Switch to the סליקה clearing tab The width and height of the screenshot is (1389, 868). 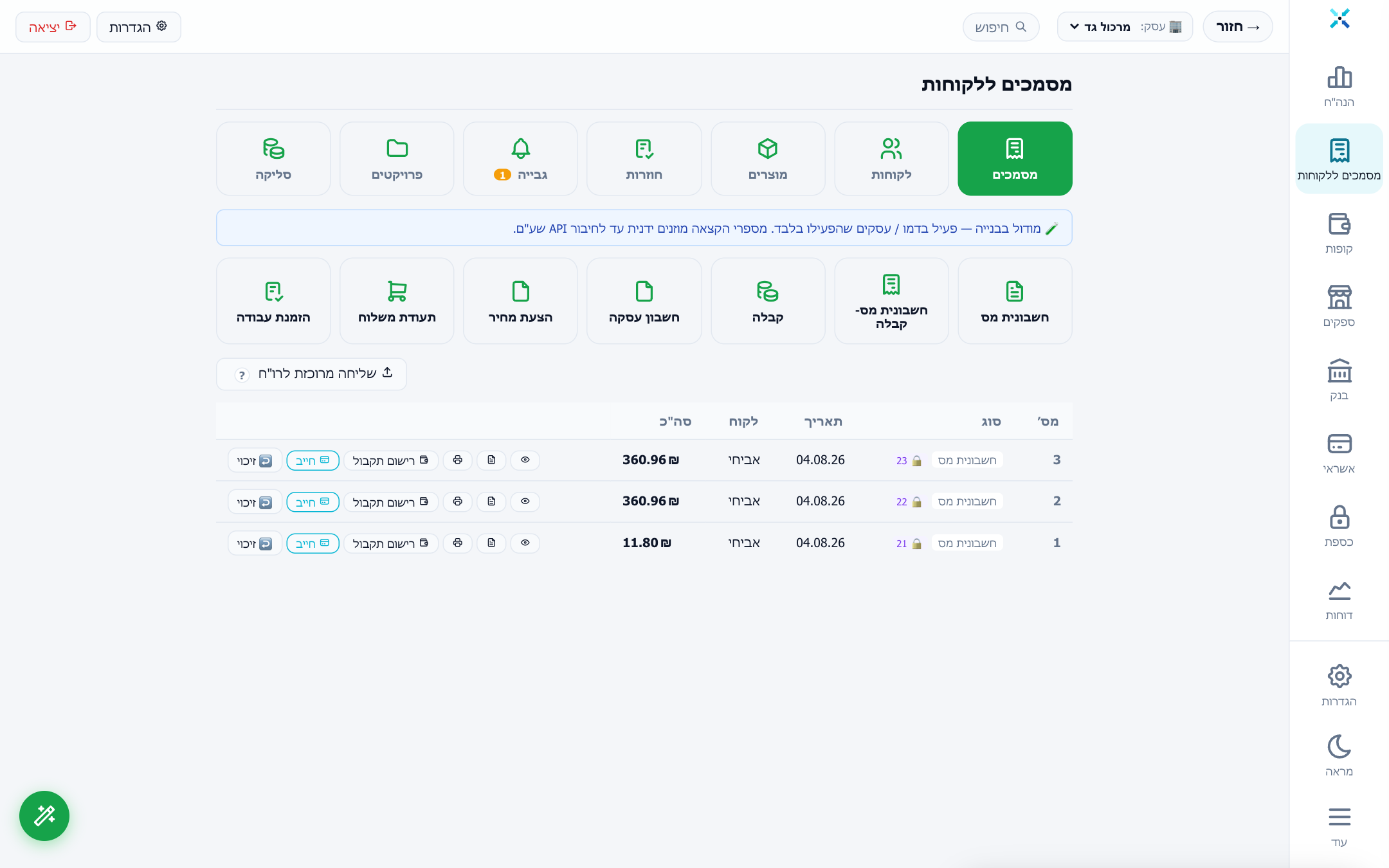tap(273, 159)
